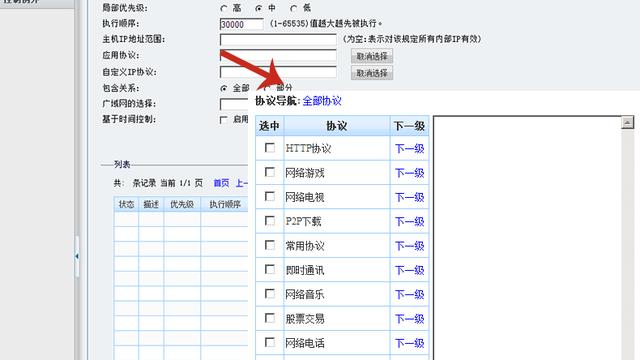This screenshot has width=640, height=360.
Task: Click the 状态 column header in list
Action: point(126,204)
